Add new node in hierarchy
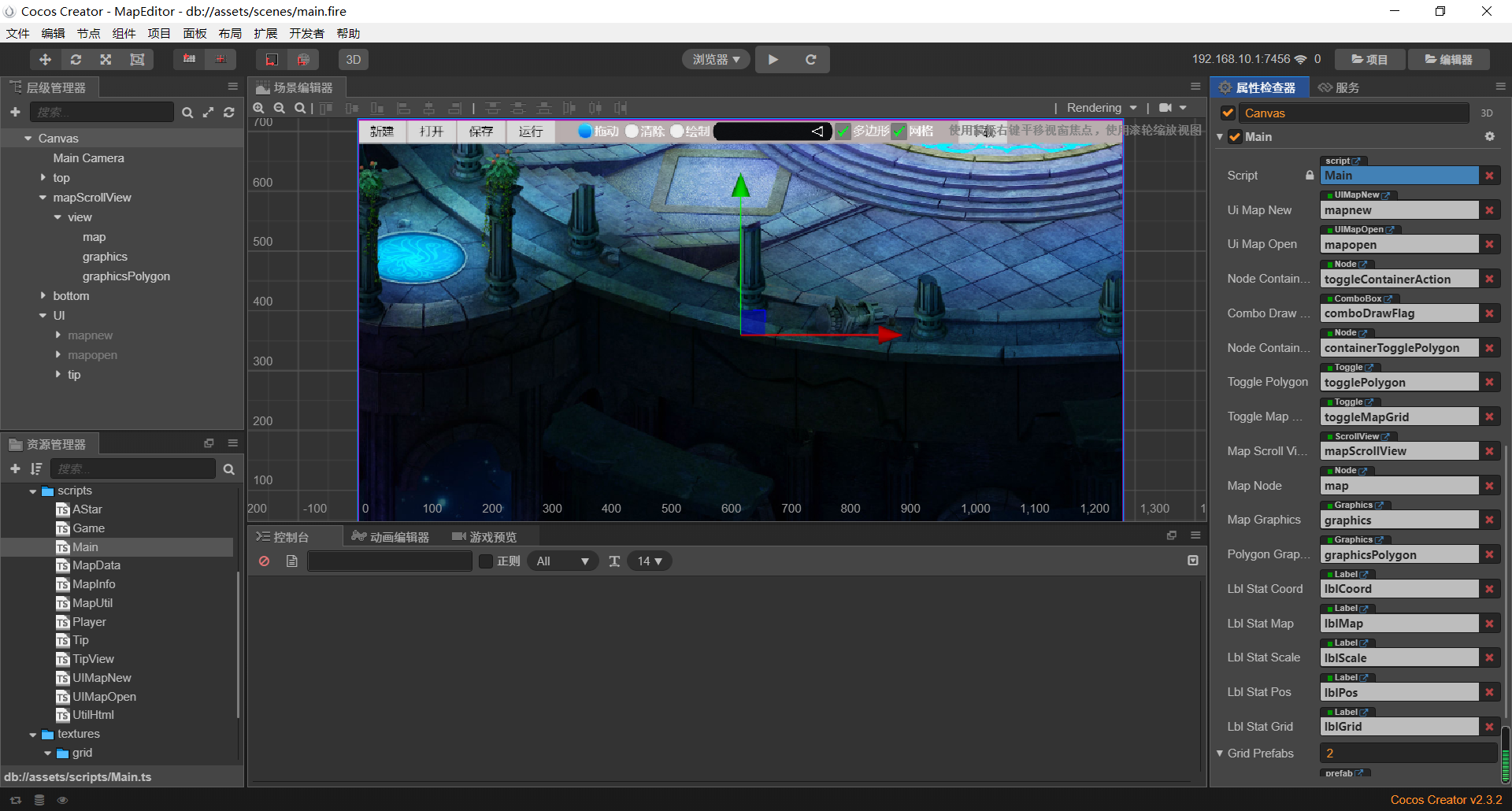1512x811 pixels. pyautogui.click(x=15, y=113)
